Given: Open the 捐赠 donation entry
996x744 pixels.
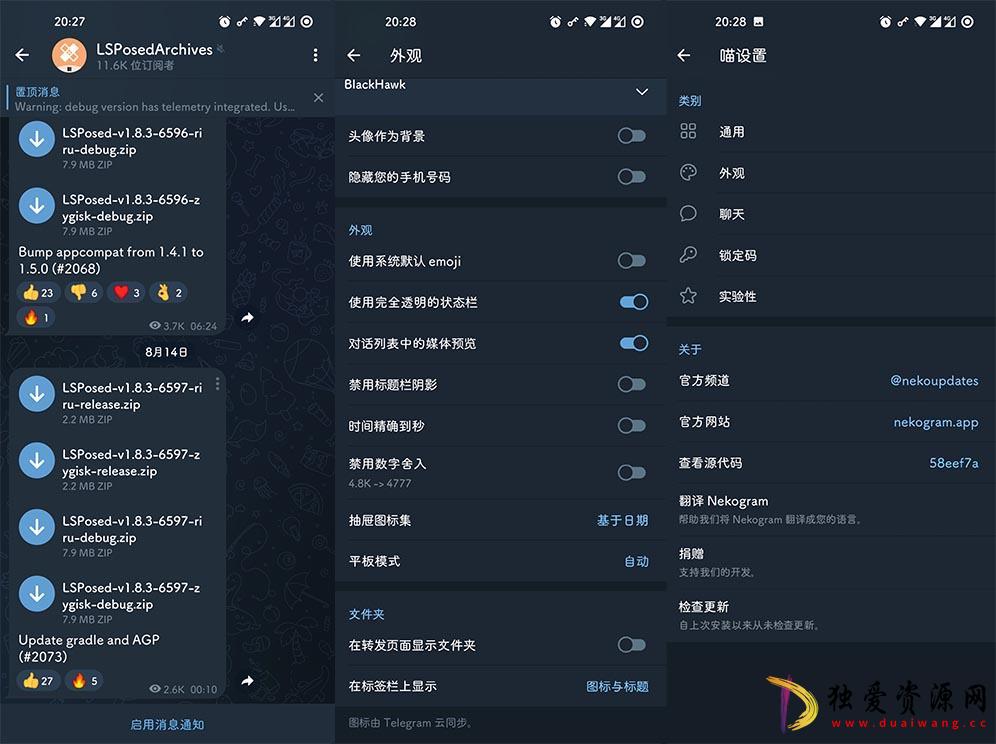Looking at the screenshot, I should [831, 562].
